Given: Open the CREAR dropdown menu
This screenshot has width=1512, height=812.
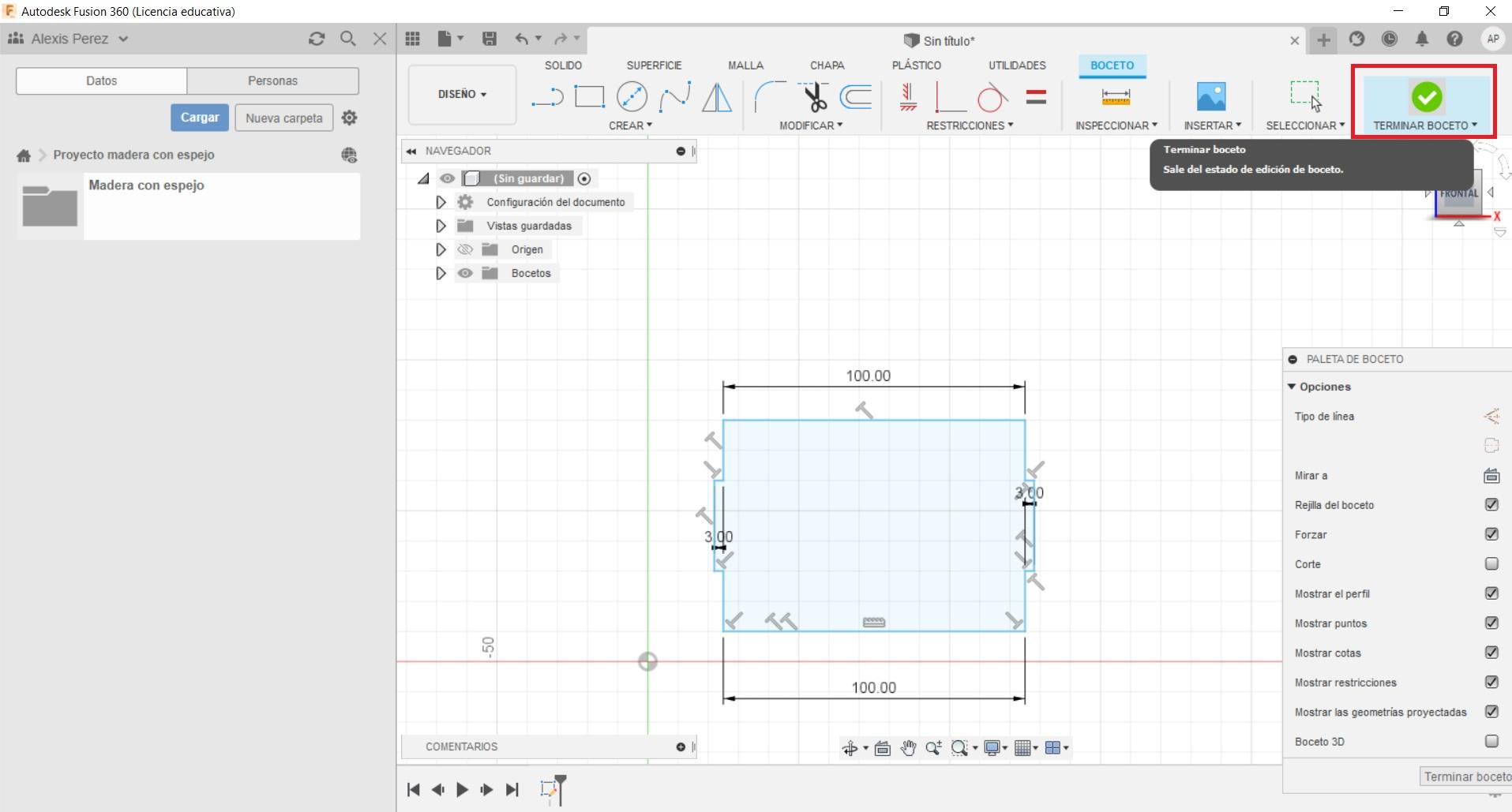Looking at the screenshot, I should click(x=630, y=125).
